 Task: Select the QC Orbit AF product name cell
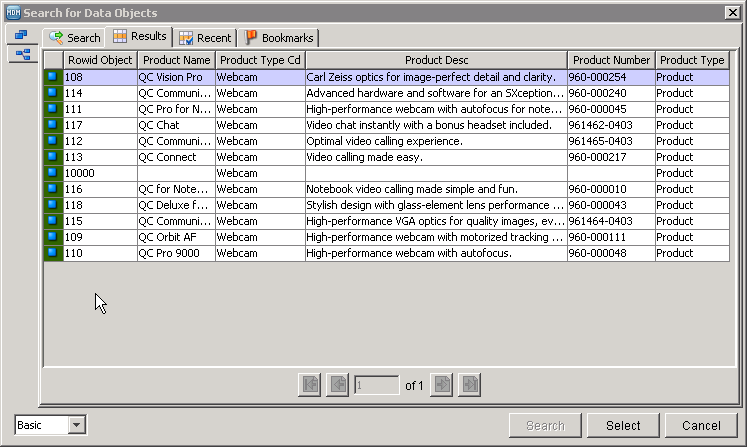pyautogui.click(x=176, y=237)
